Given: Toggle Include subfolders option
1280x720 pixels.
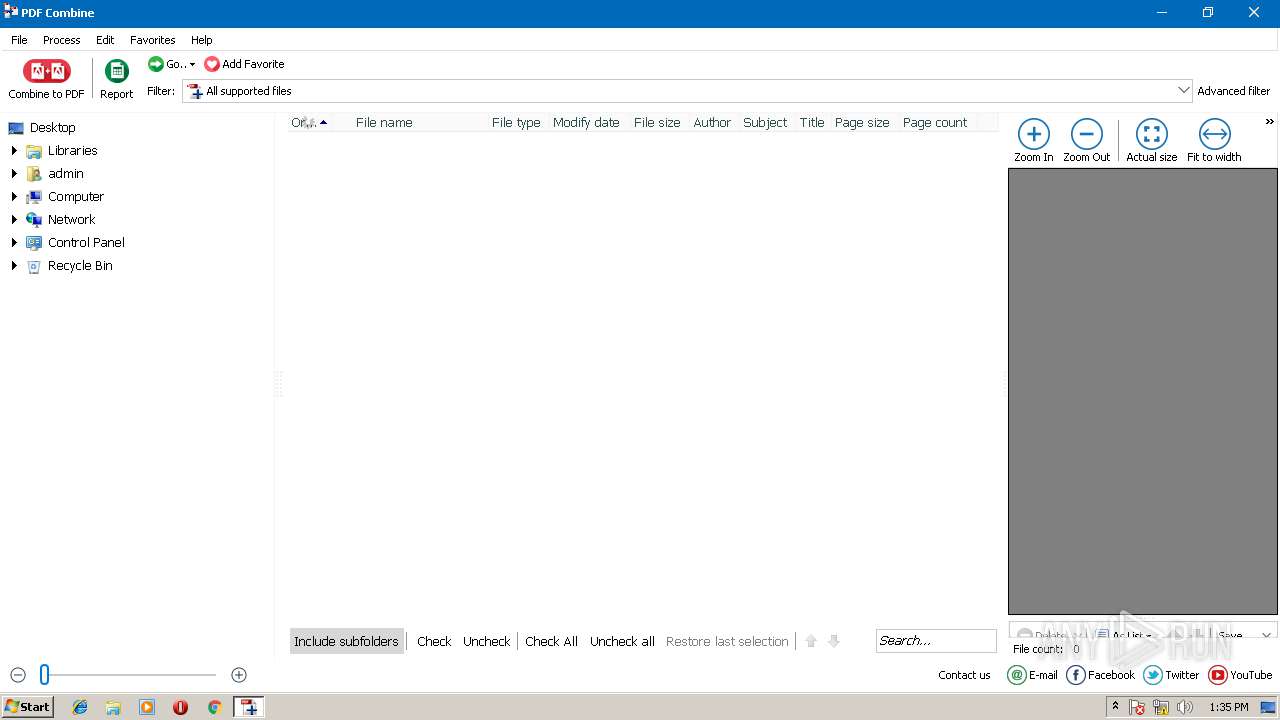Looking at the screenshot, I should pos(346,641).
